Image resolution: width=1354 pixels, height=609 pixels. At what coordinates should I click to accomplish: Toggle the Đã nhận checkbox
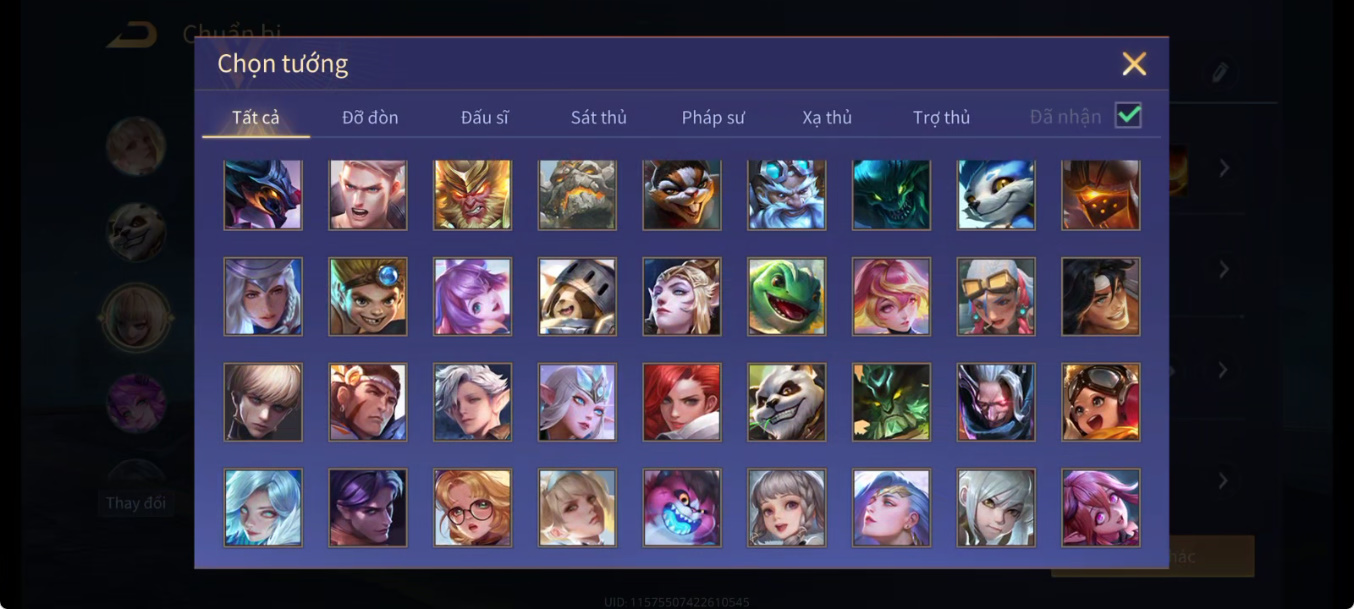pos(1128,116)
